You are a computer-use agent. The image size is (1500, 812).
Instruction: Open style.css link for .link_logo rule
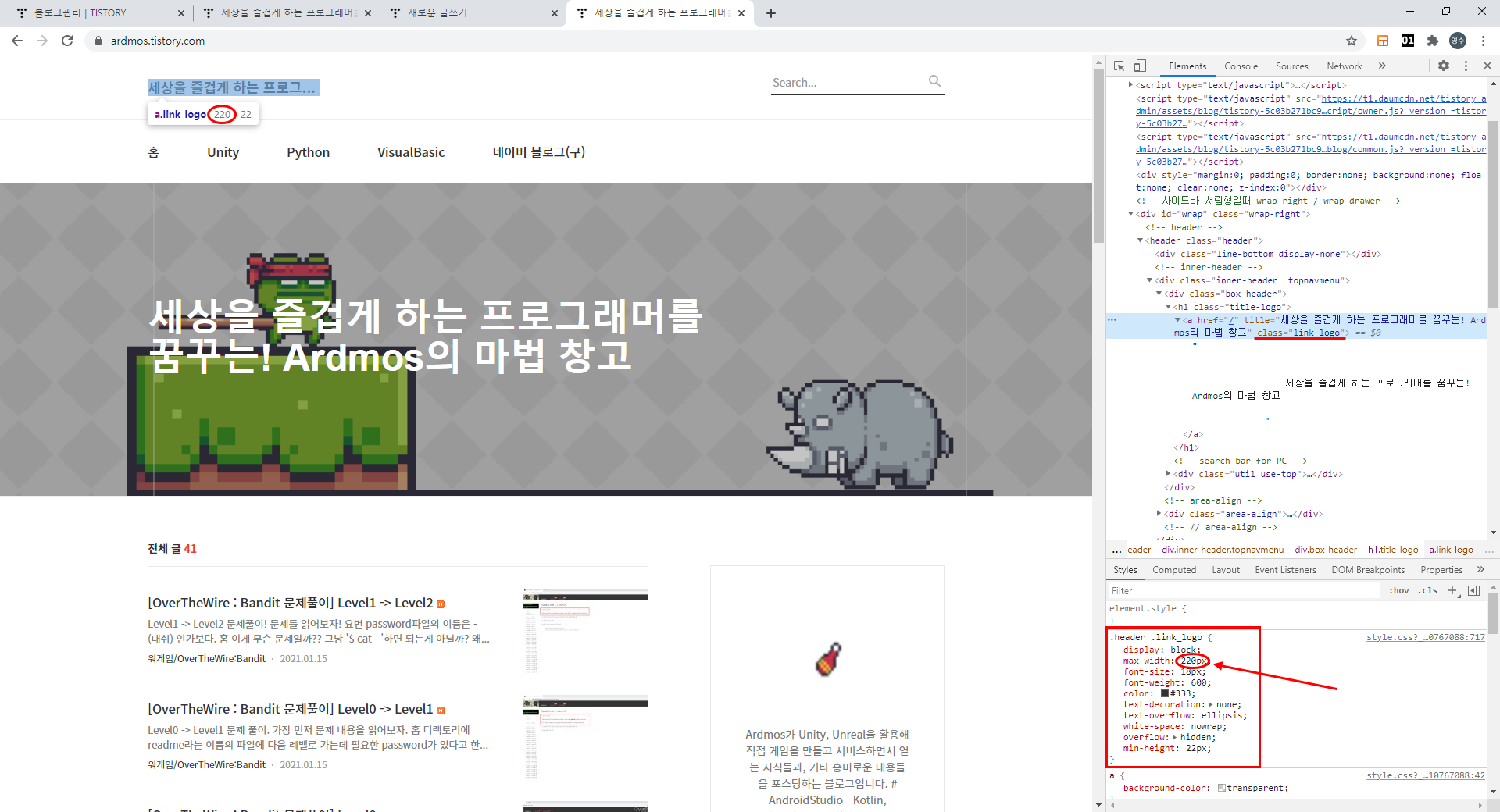[x=1425, y=637]
